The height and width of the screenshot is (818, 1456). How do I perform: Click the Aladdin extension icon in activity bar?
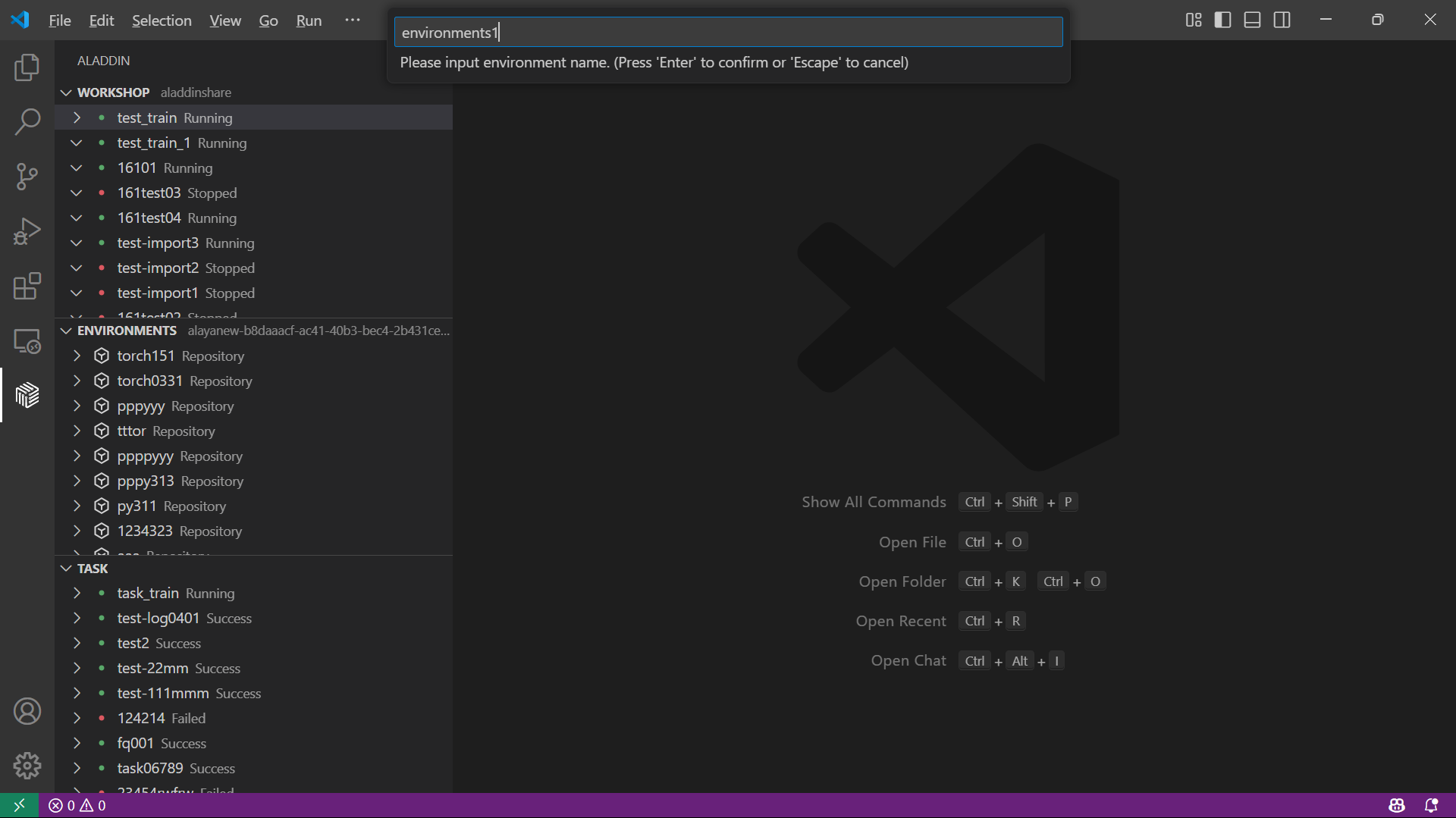pyautogui.click(x=27, y=395)
